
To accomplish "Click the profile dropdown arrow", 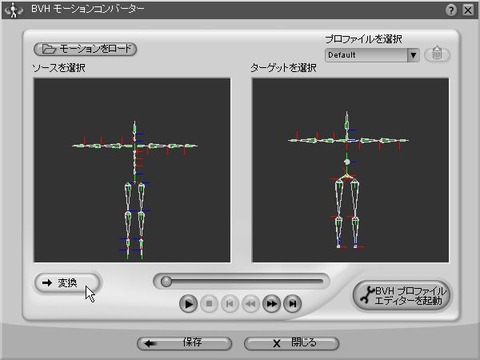I will (413, 55).
